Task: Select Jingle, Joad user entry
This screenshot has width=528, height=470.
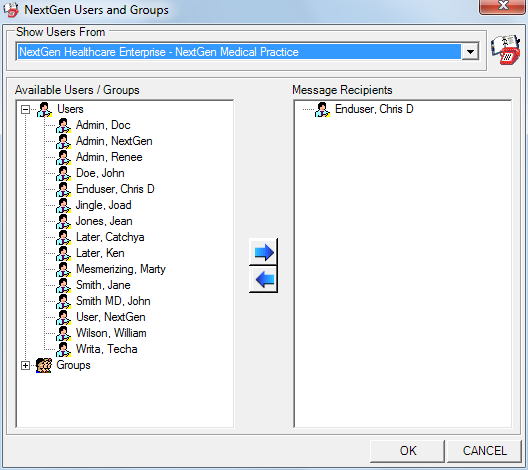Action: click(103, 205)
